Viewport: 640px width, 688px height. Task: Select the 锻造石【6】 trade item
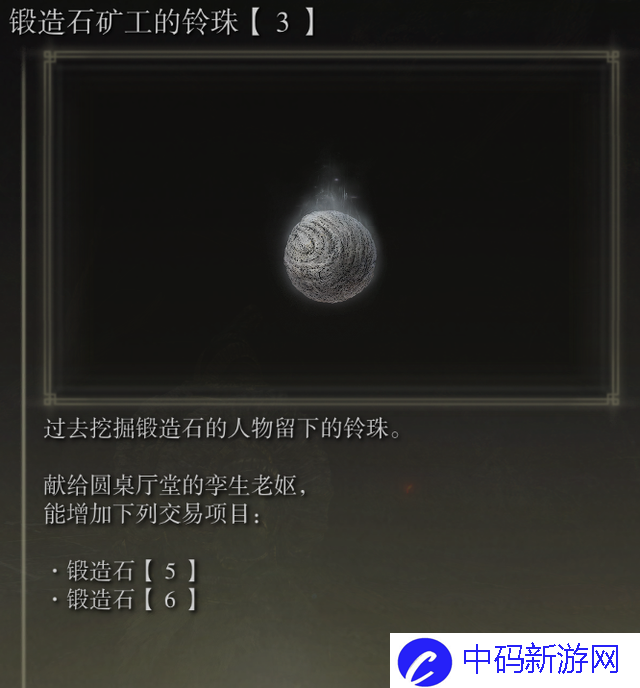pyautogui.click(x=132, y=599)
